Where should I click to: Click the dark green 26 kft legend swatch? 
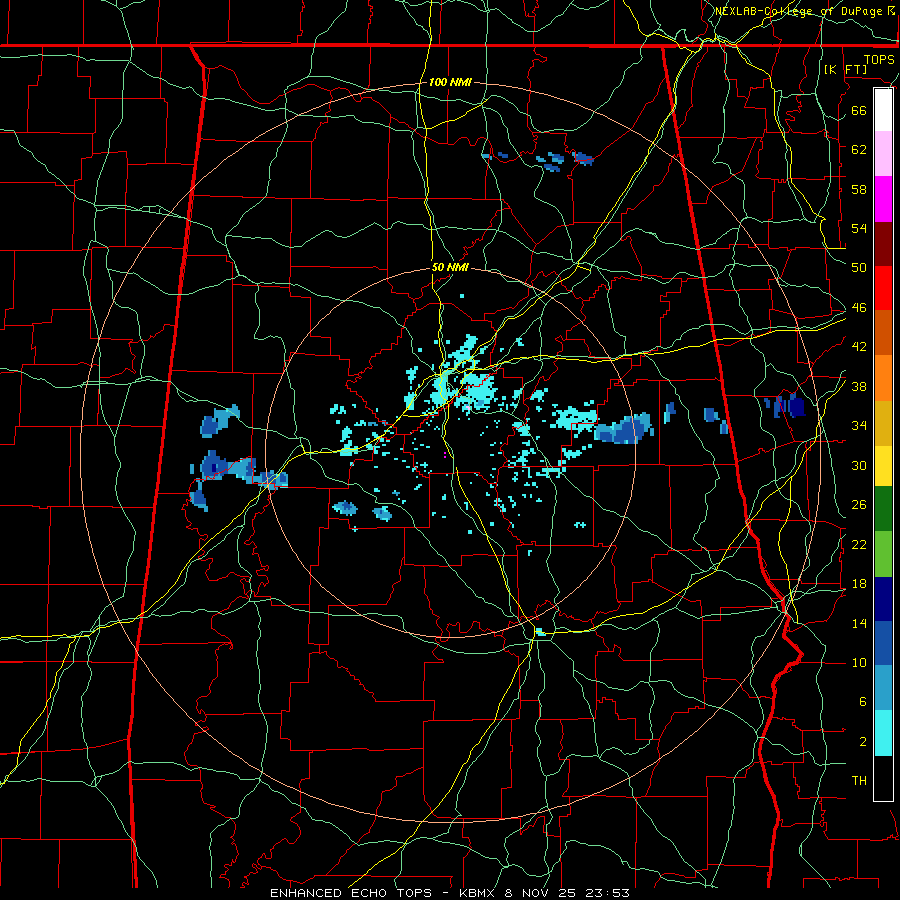883,509
